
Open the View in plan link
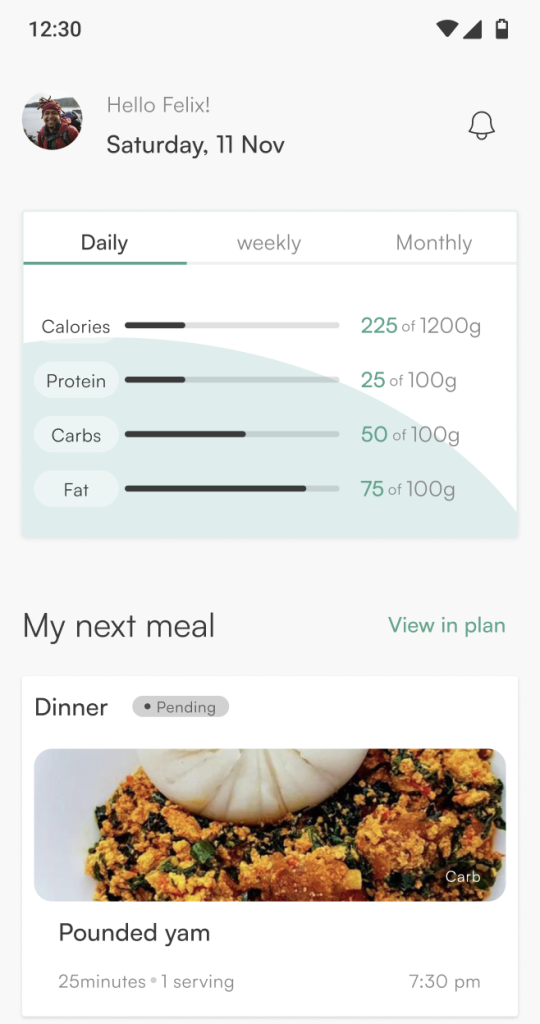pyautogui.click(x=447, y=625)
